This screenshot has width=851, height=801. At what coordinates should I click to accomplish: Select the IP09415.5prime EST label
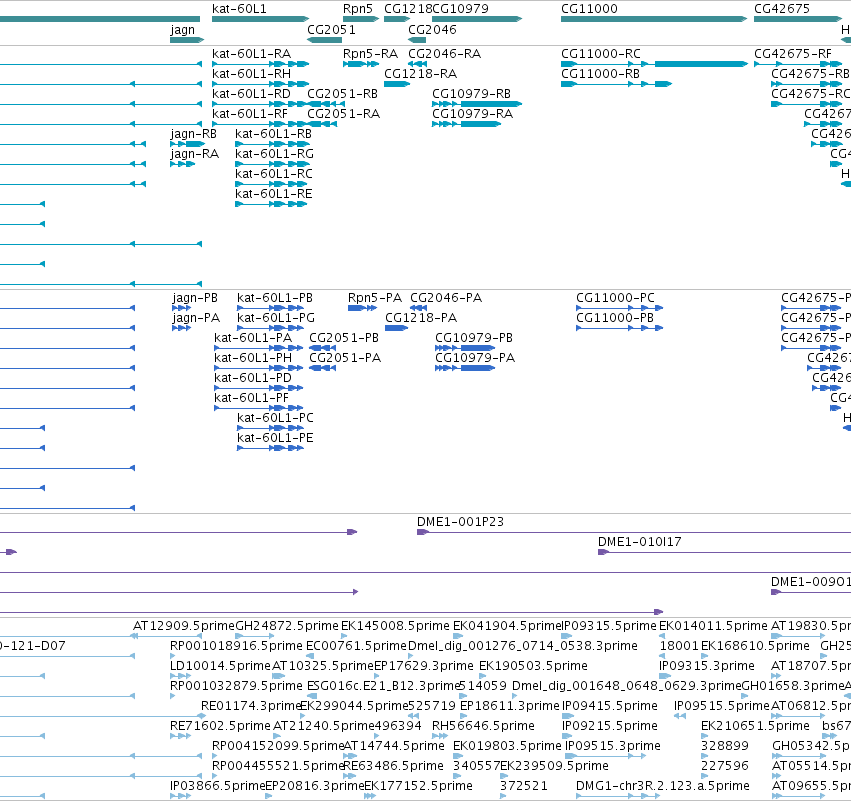(x=609, y=706)
